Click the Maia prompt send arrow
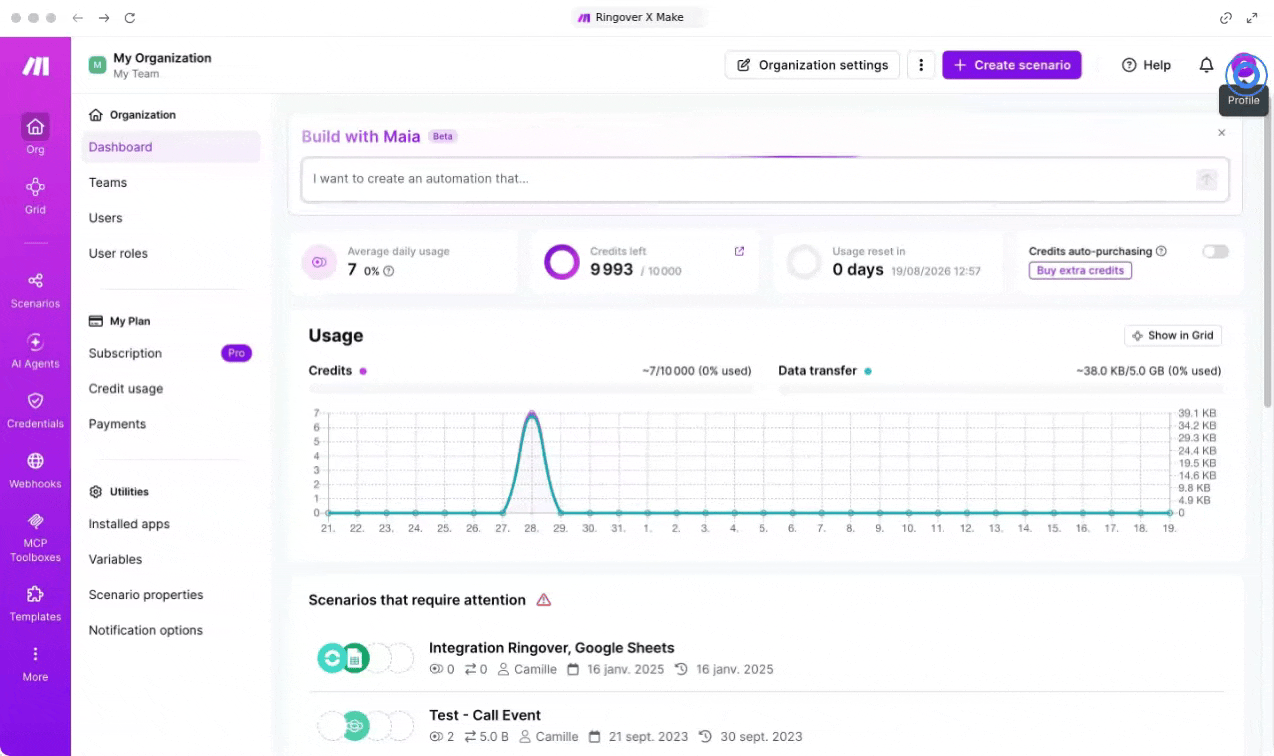Viewport: 1274px width, 756px height. (x=1207, y=179)
